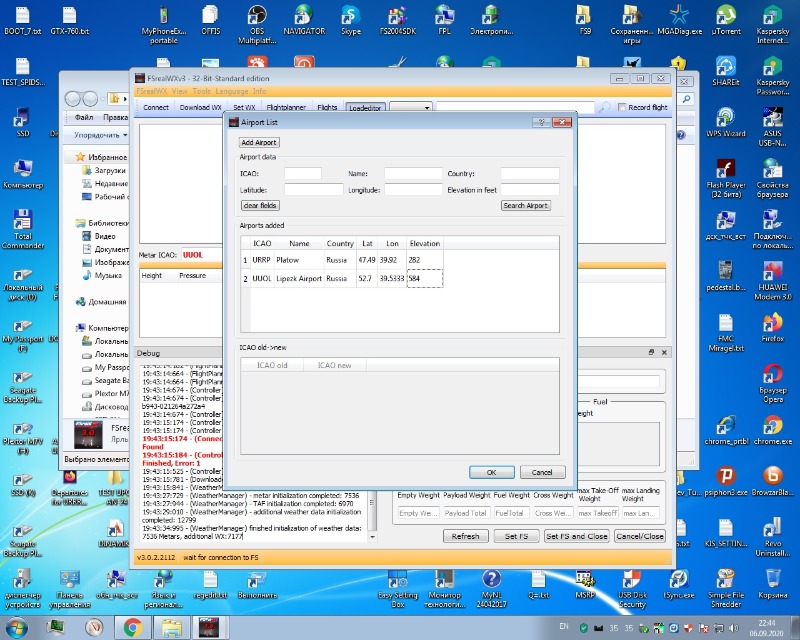The width and height of the screenshot is (800, 640).
Task: Open the Flash Player desktop icon
Action: point(726,178)
